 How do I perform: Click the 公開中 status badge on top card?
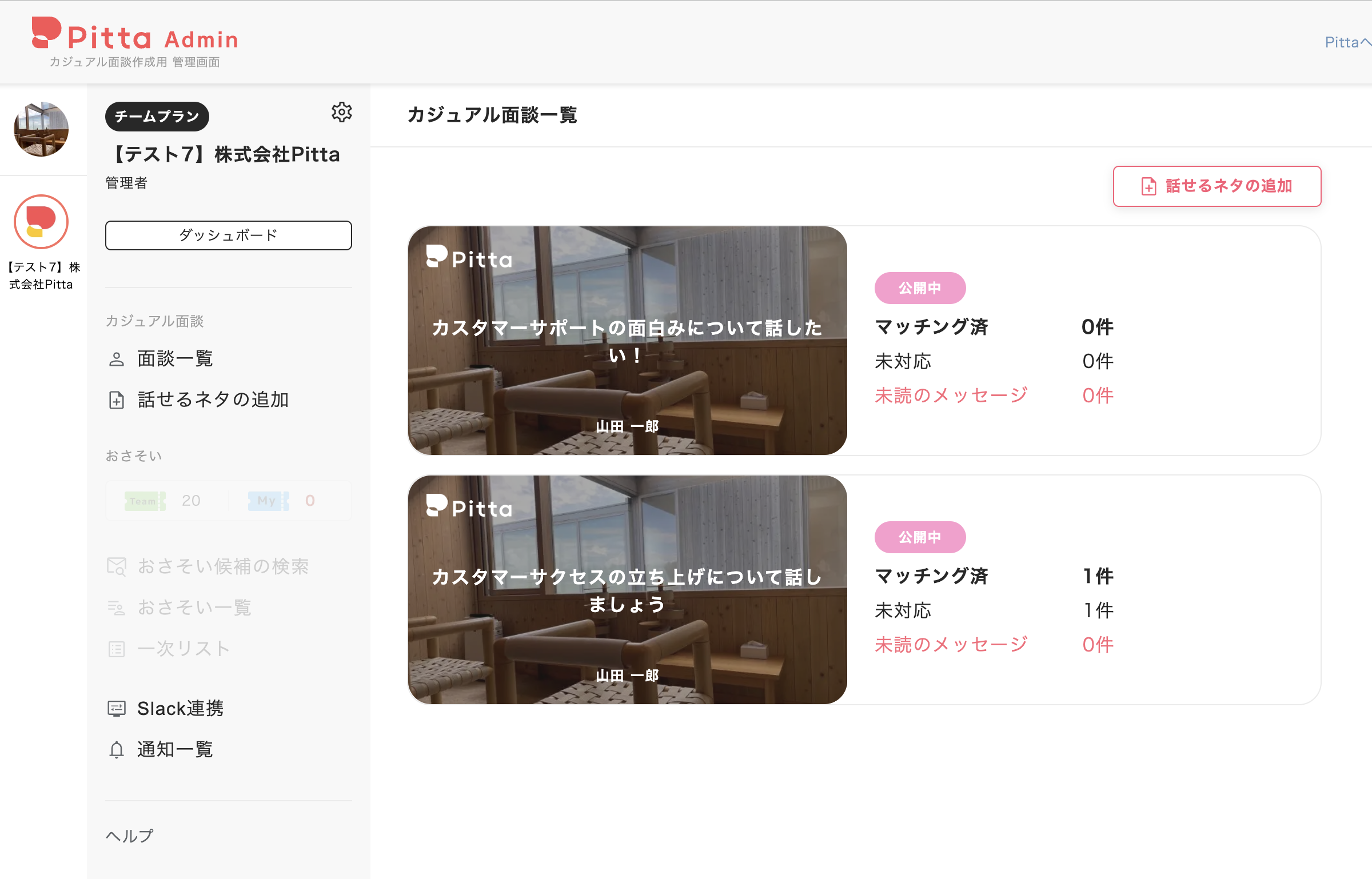(919, 287)
